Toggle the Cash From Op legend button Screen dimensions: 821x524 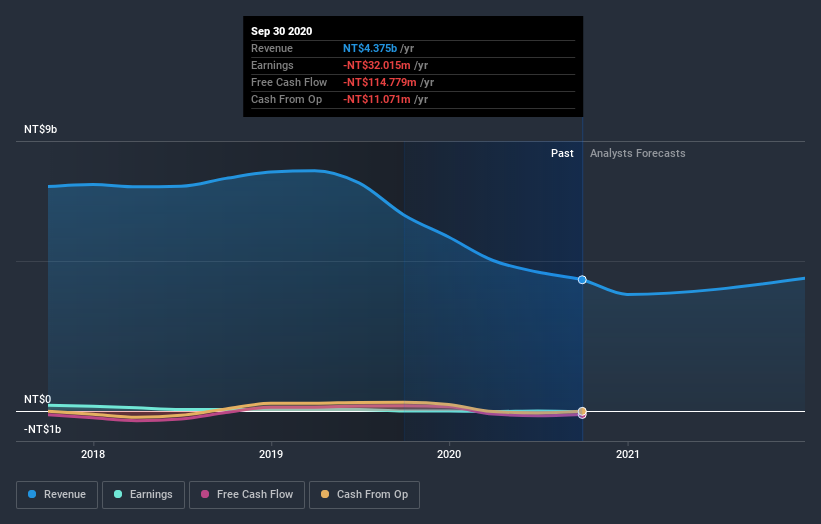click(364, 495)
